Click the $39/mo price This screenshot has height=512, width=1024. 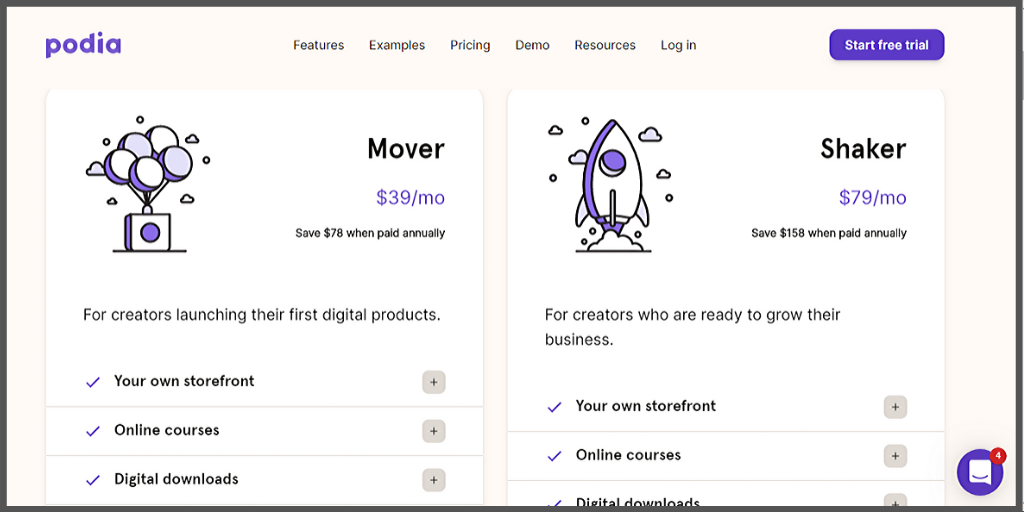click(410, 197)
